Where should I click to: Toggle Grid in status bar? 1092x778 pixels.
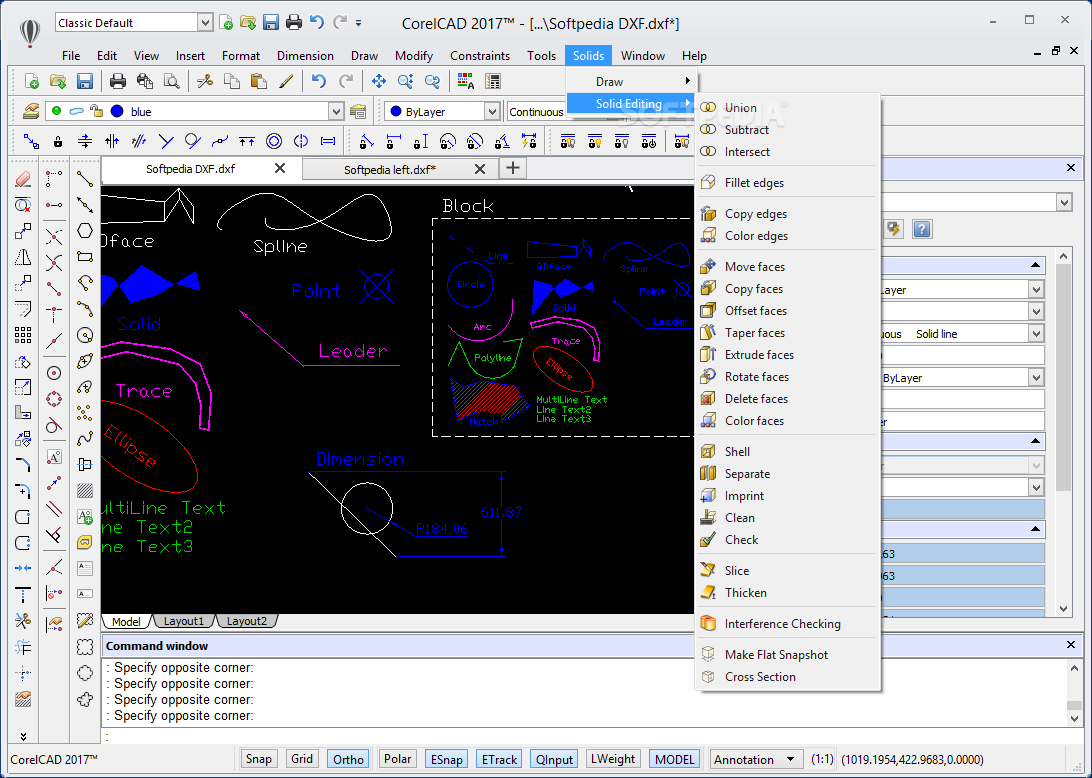[x=302, y=759]
